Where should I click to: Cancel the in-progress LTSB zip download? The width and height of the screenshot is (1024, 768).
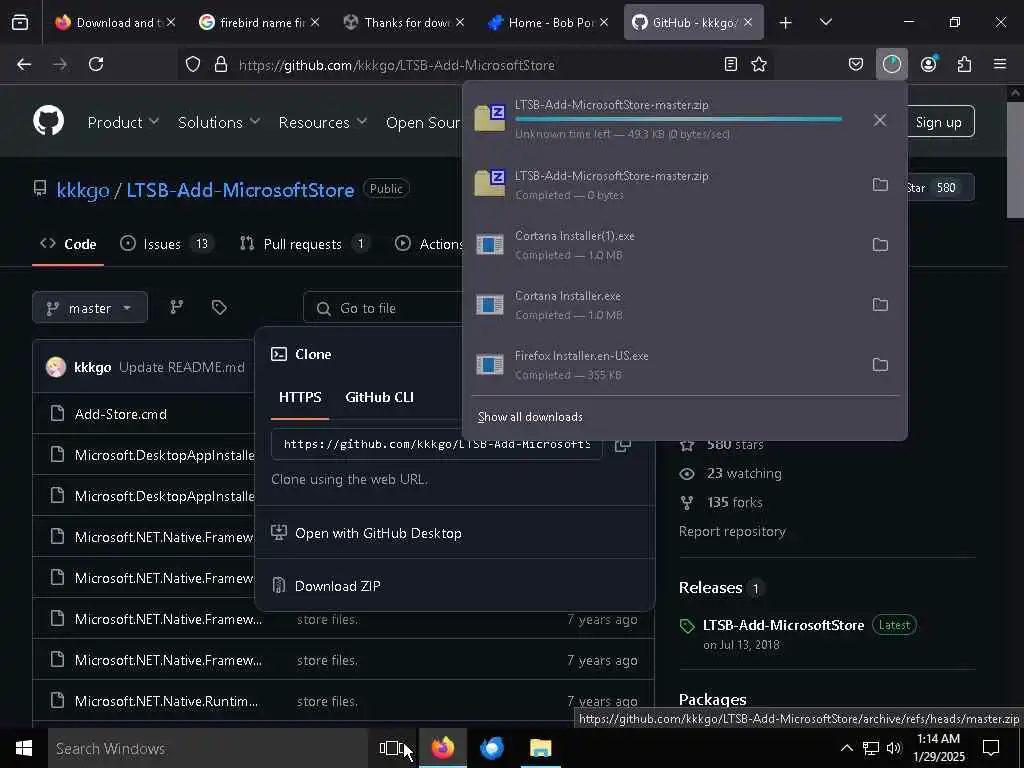click(x=880, y=120)
